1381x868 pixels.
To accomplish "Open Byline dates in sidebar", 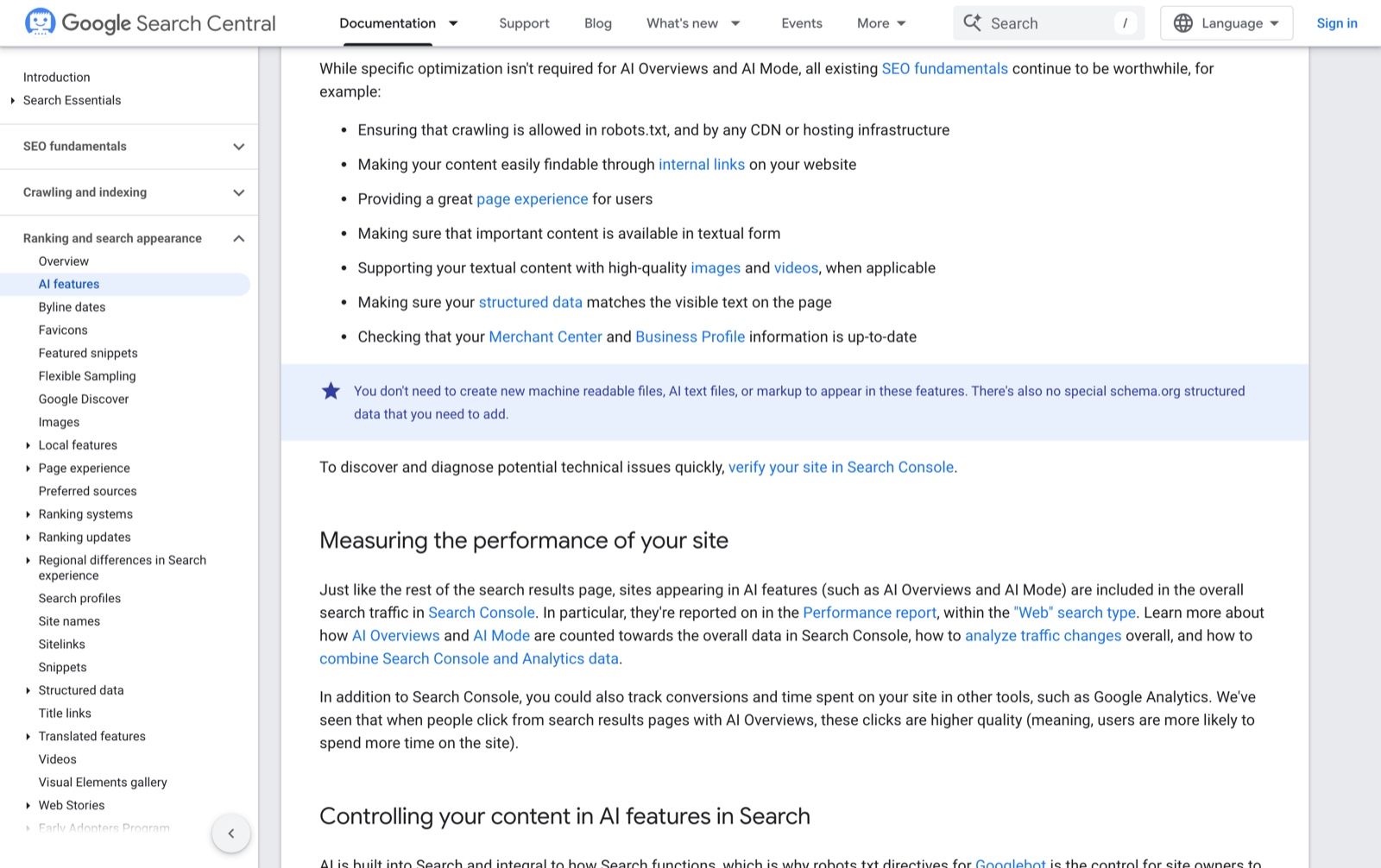I will pyautogui.click(x=72, y=307).
